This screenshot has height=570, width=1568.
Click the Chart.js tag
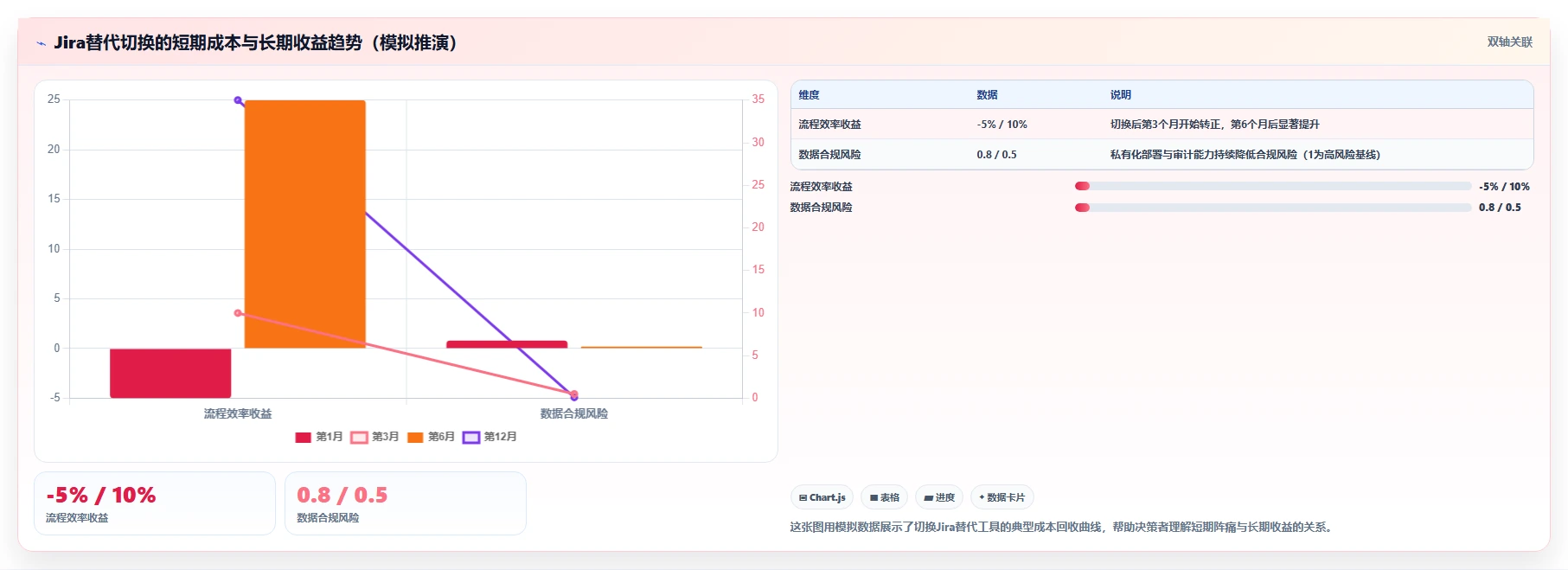click(x=822, y=497)
